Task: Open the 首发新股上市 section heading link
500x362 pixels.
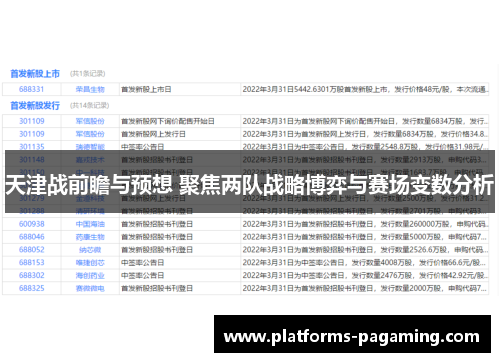Action: 35,74
